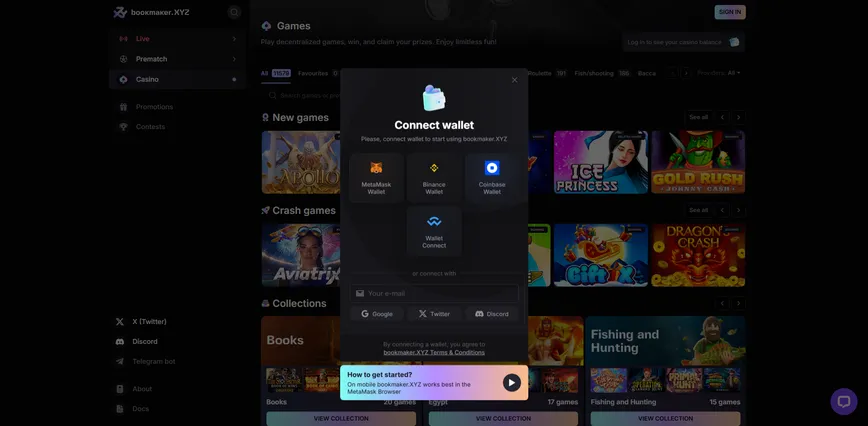Image resolution: width=868 pixels, height=426 pixels.
Task: Show previous New games with left arrow
Action: [722, 117]
